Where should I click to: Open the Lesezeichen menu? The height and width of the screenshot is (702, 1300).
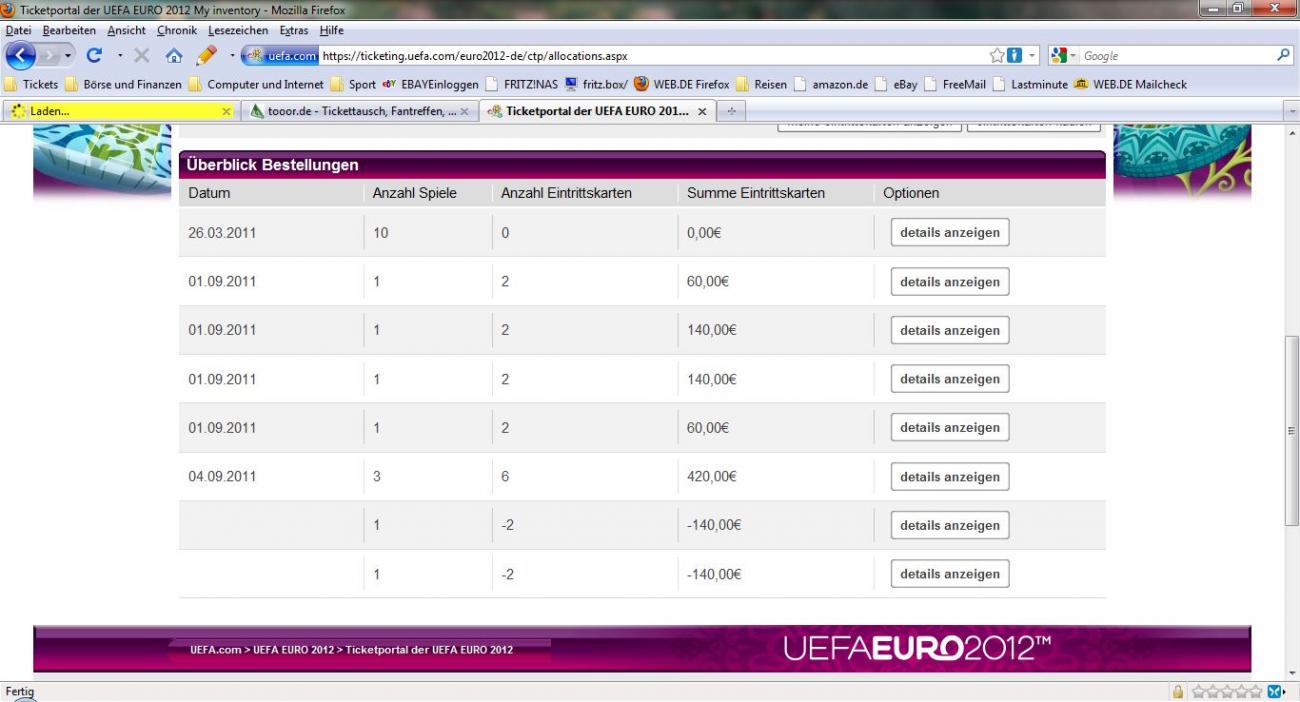[x=238, y=31]
